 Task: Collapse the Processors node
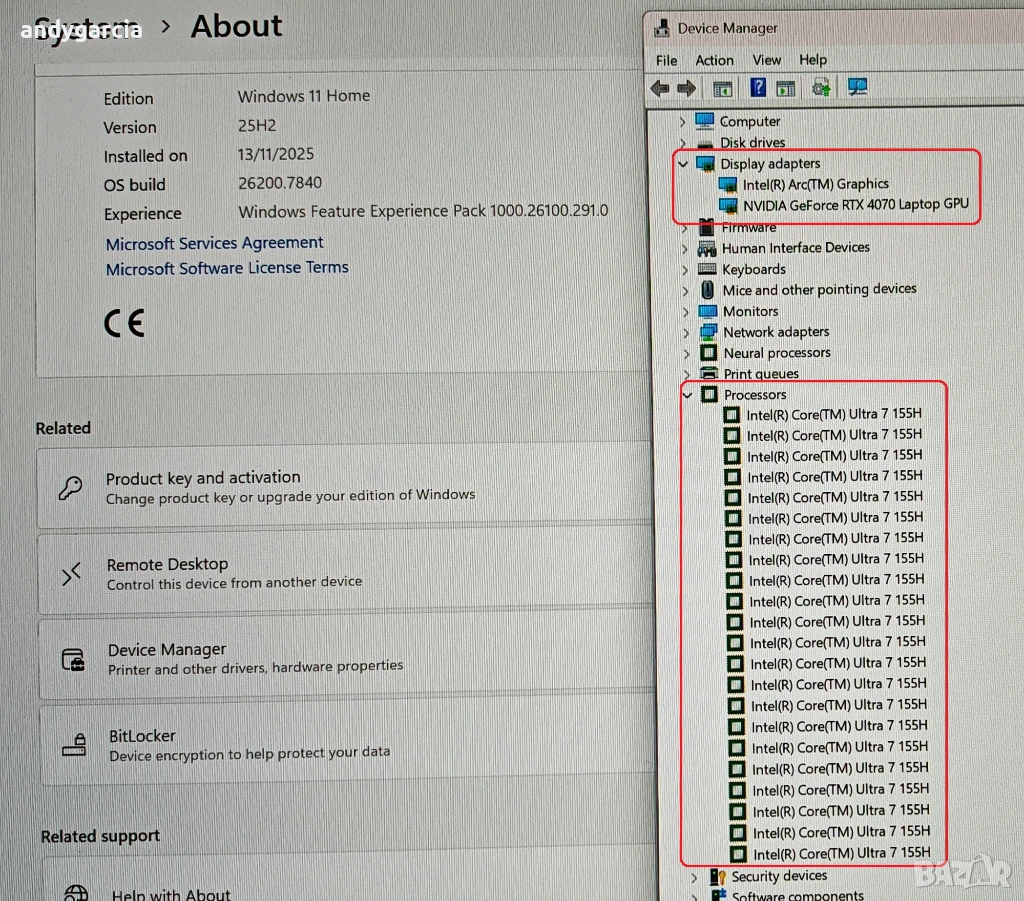coord(687,395)
